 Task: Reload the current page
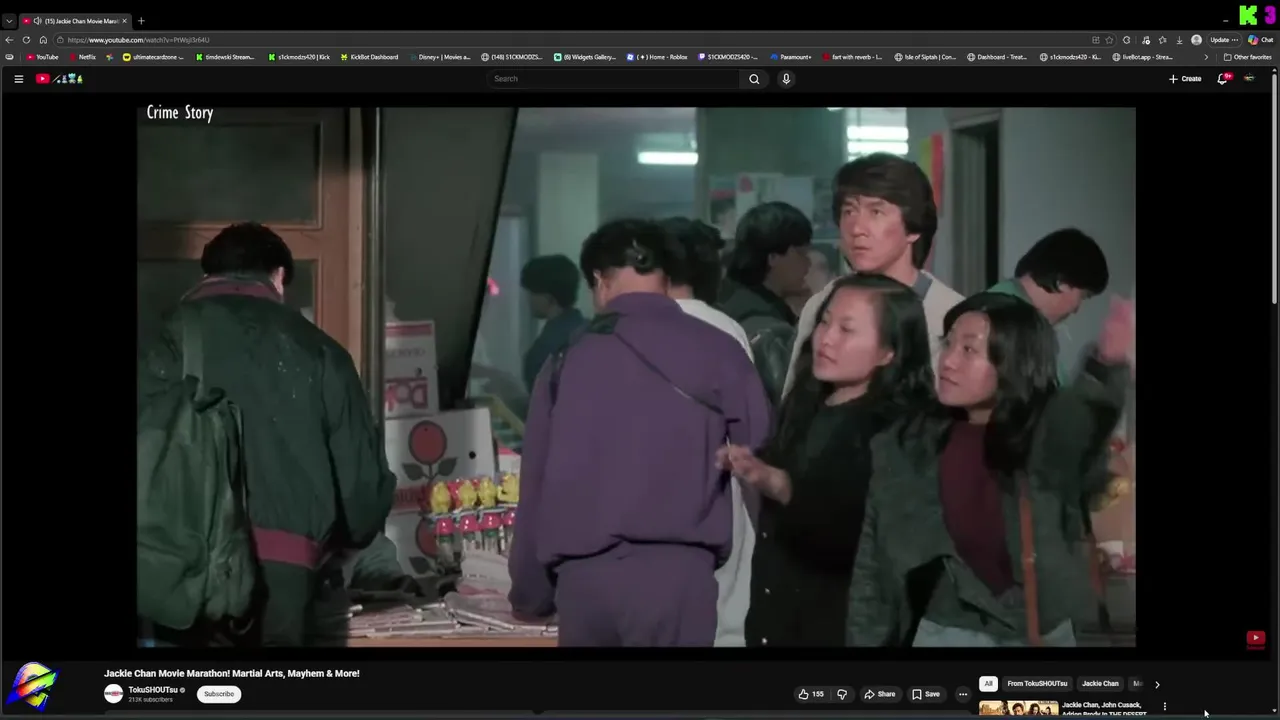click(26, 40)
